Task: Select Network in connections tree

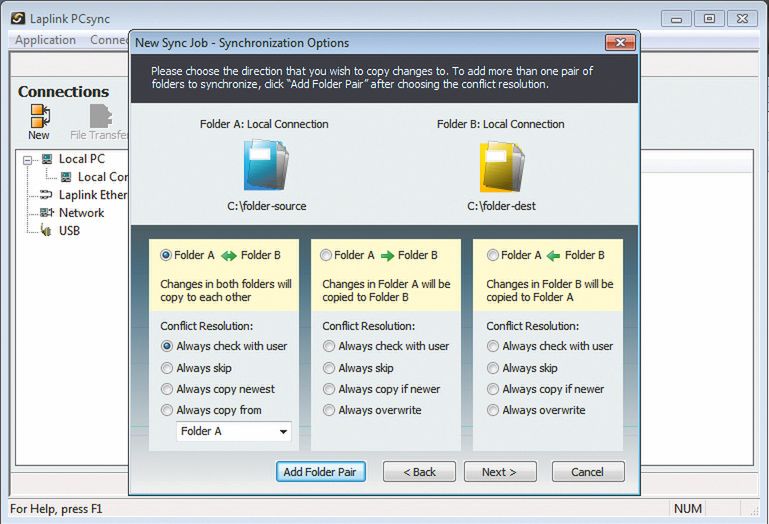Action: [81, 212]
